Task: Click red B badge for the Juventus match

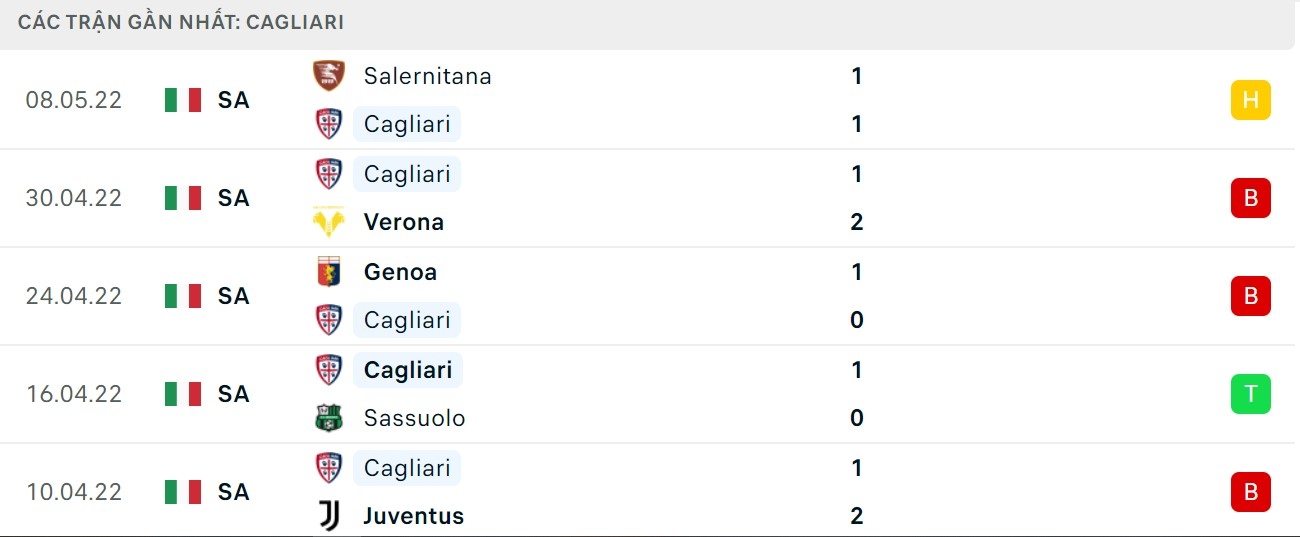Action: (1250, 492)
